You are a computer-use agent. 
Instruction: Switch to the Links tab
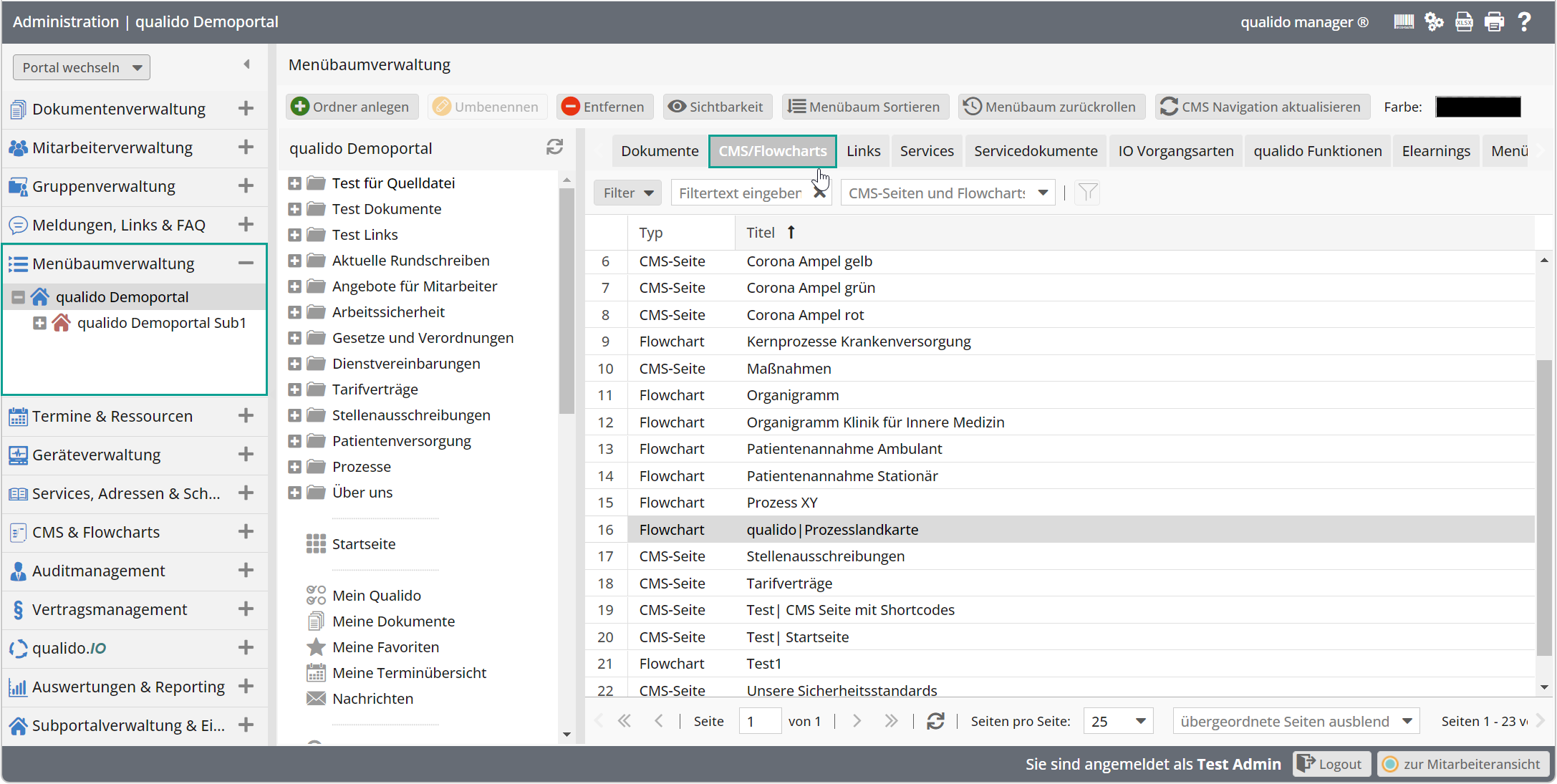coord(863,151)
